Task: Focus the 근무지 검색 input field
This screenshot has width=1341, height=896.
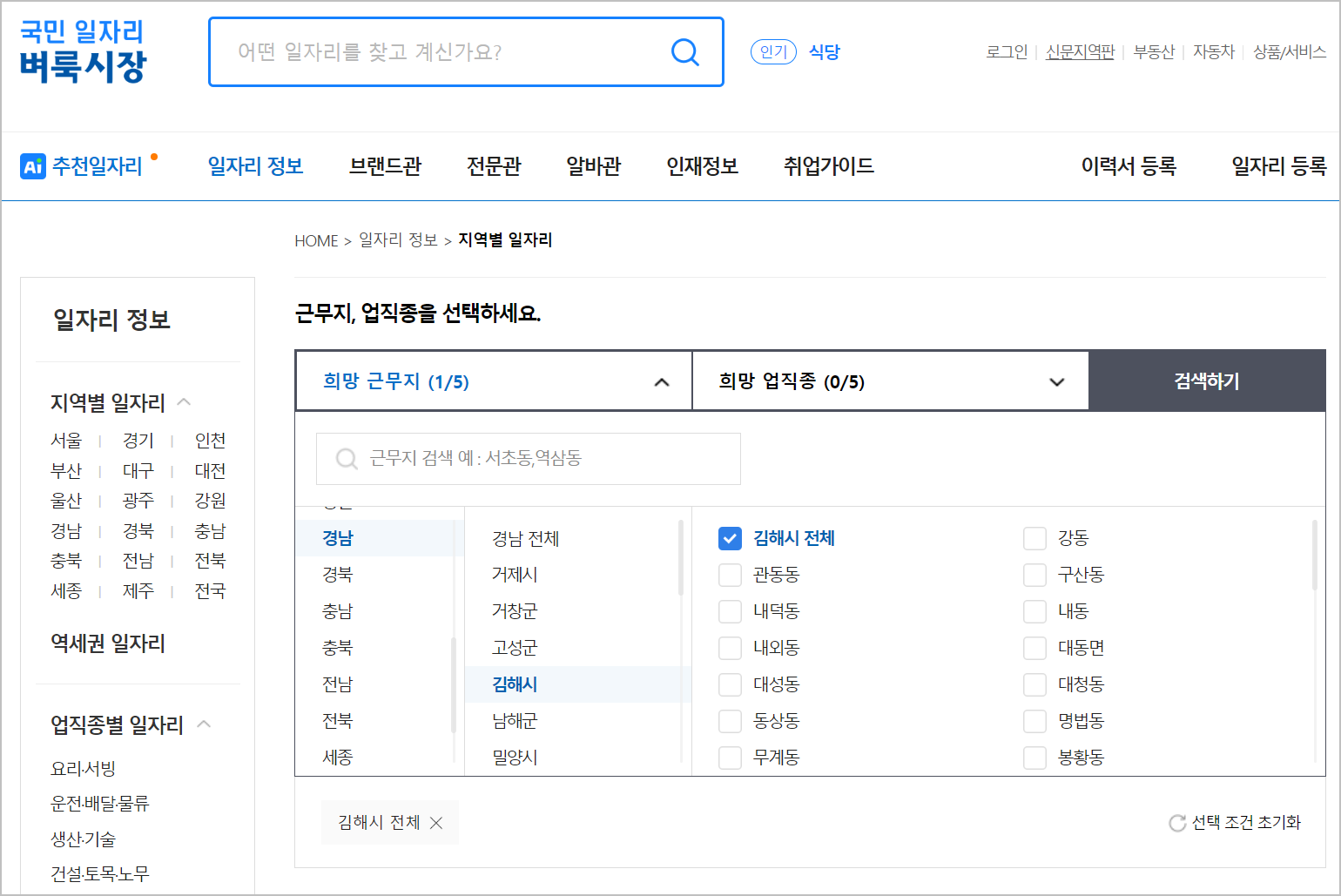Action: tap(528, 459)
